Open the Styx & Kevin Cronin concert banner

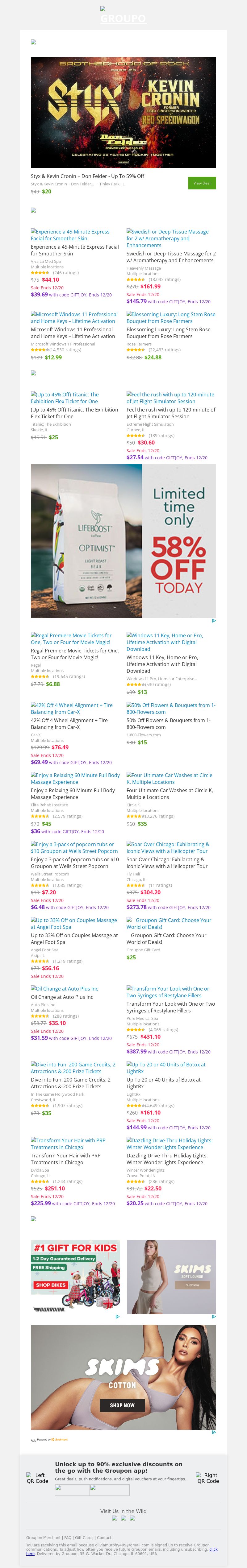(123, 112)
